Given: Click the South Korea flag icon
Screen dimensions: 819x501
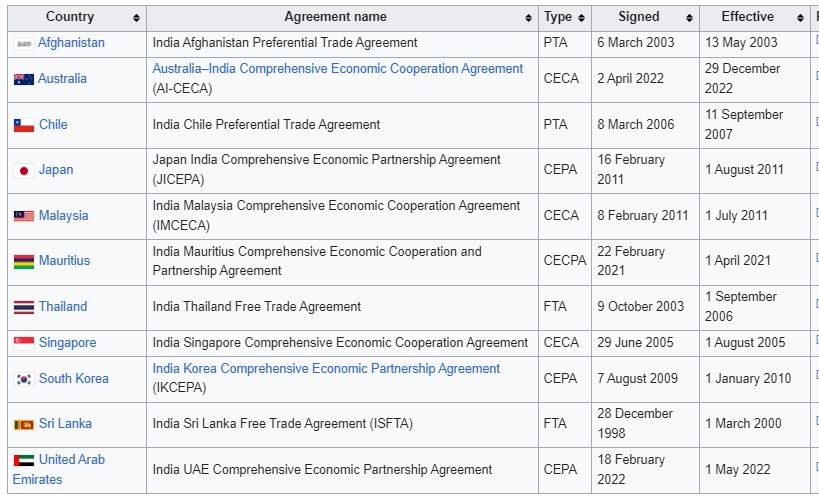Looking at the screenshot, I should coord(23,379).
